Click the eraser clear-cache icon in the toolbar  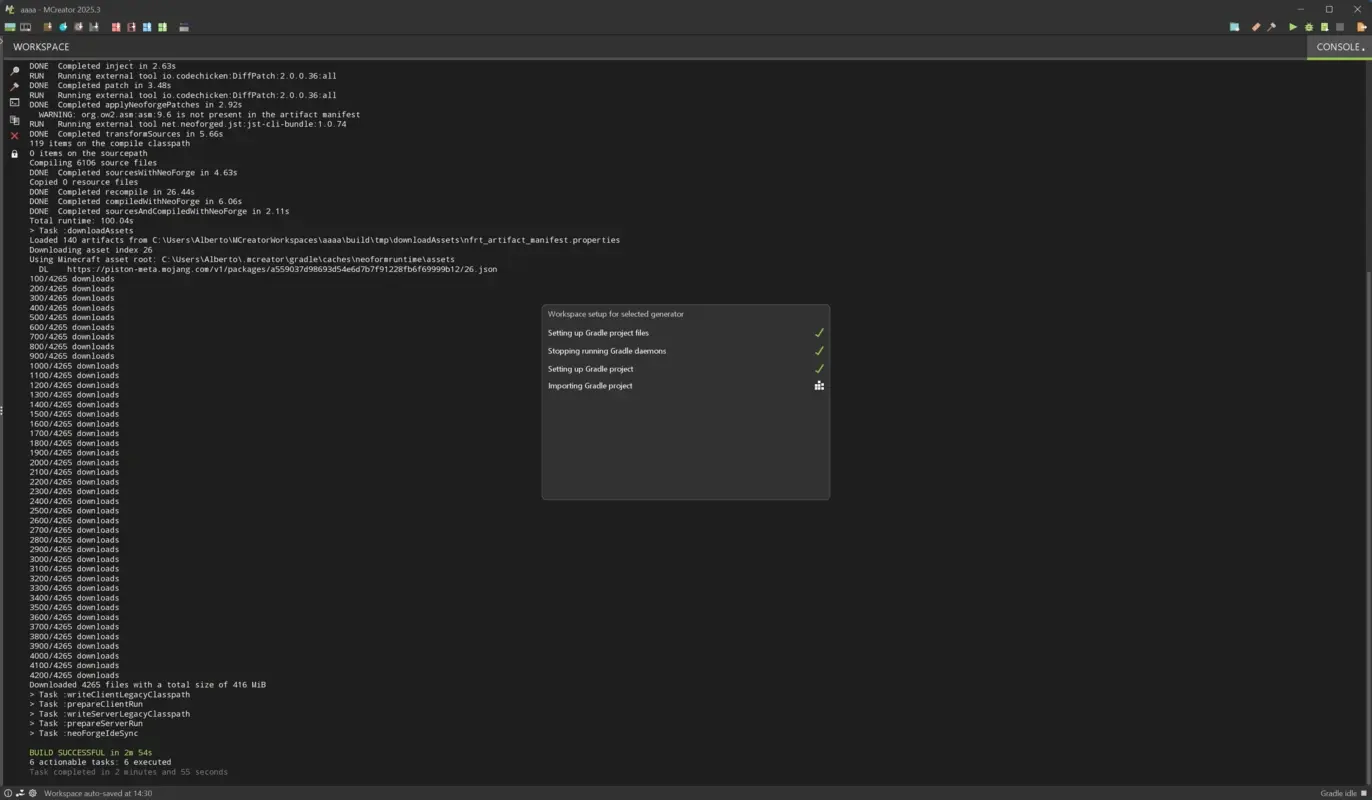[1256, 27]
